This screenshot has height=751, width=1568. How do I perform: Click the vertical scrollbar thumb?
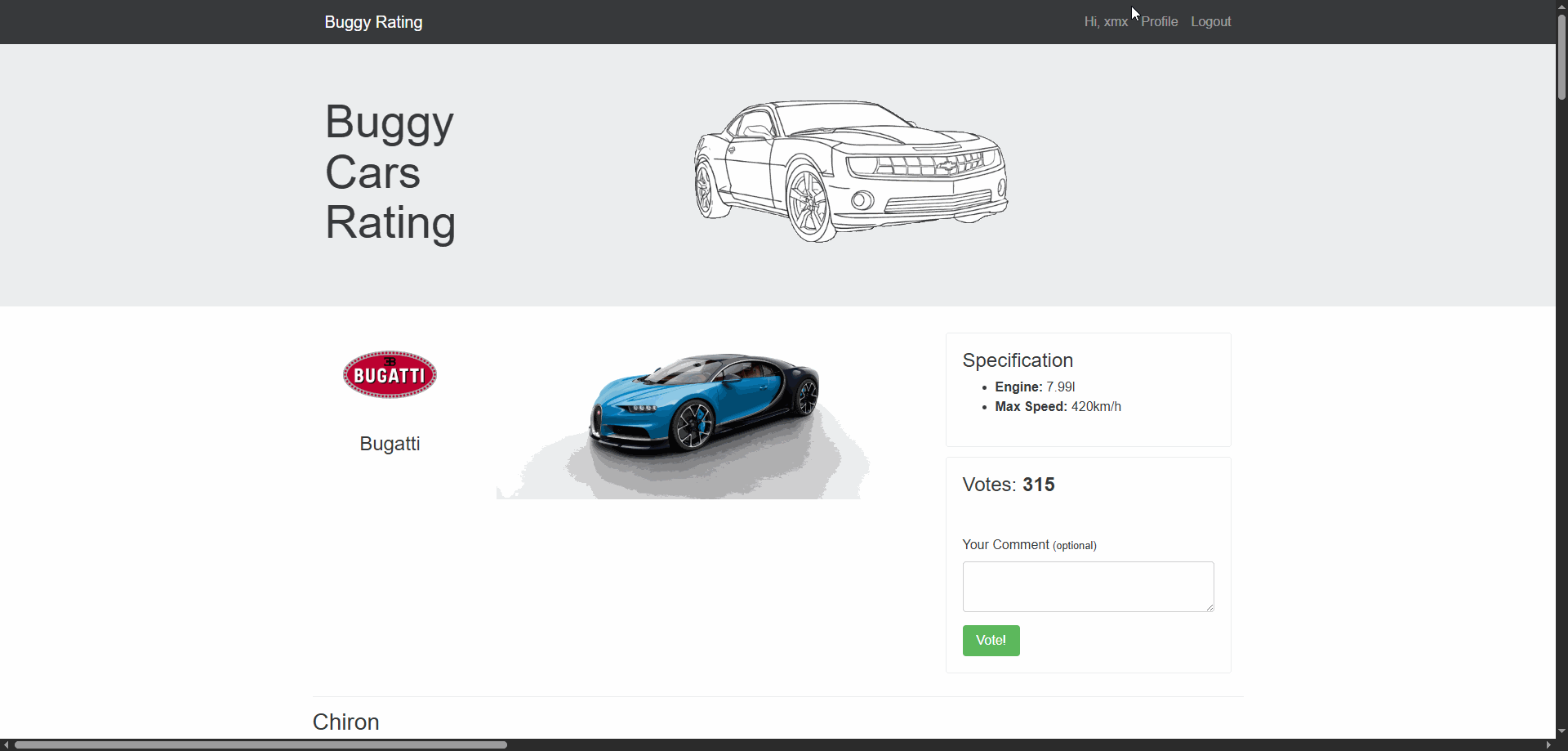(x=1561, y=57)
